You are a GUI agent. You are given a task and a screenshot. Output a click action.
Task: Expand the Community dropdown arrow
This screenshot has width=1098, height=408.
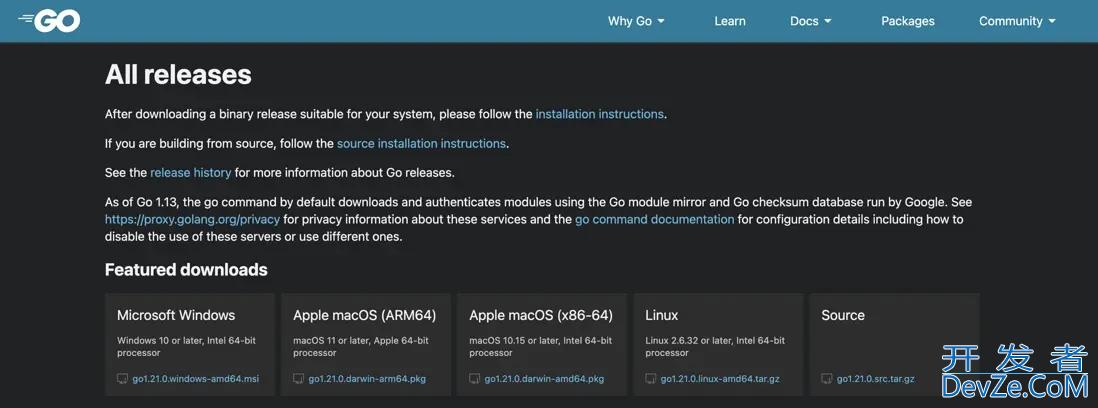point(1052,22)
